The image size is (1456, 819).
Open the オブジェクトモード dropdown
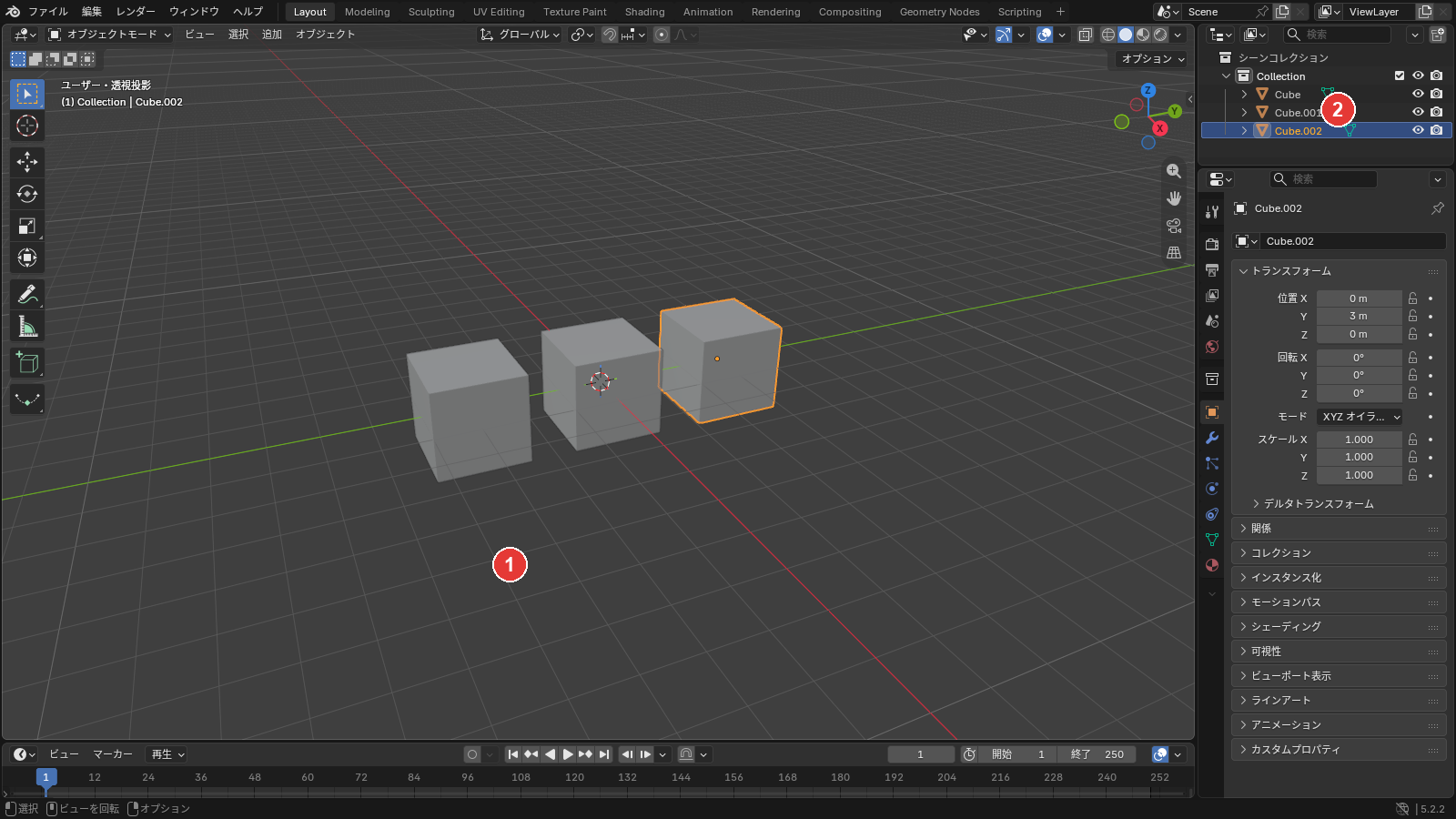(109, 35)
